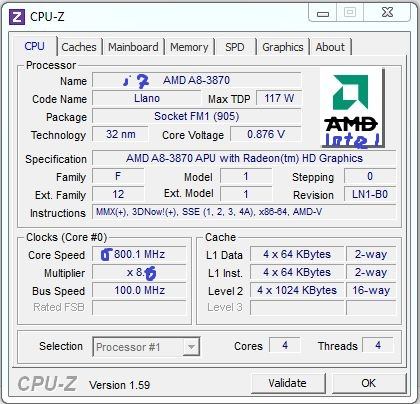Screen dimensions: 420x404
Task: Click the Multiplier value field
Action: [139, 272]
